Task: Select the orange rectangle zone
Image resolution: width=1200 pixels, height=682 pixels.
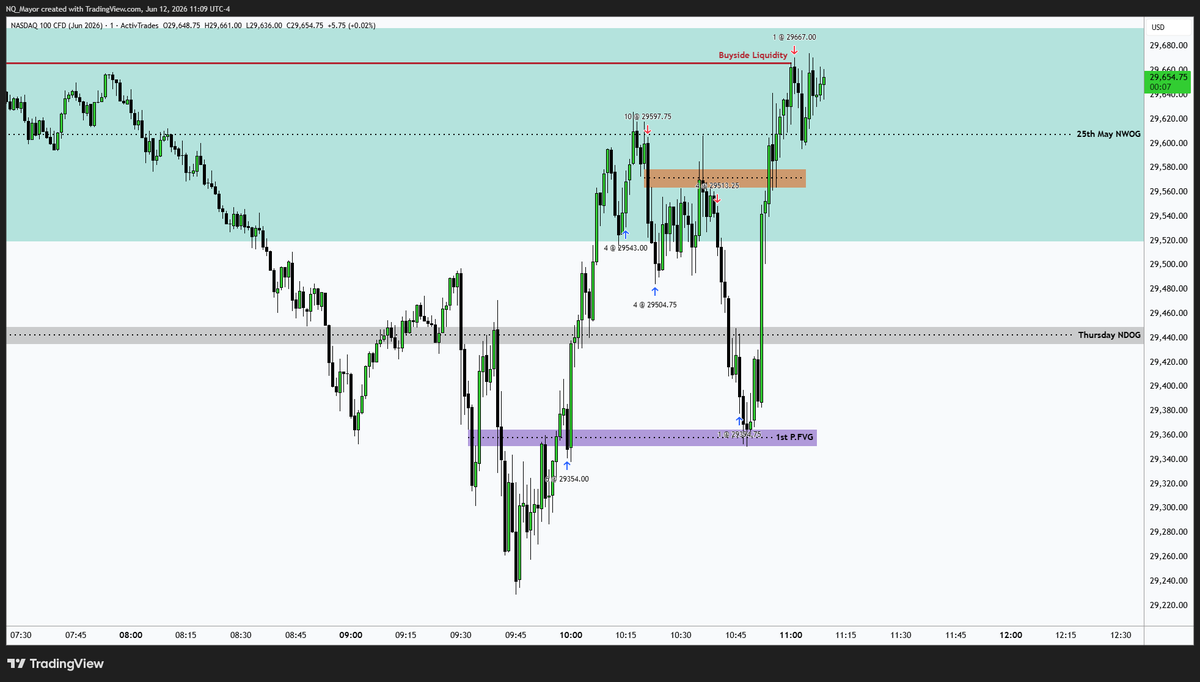Action: (726, 178)
